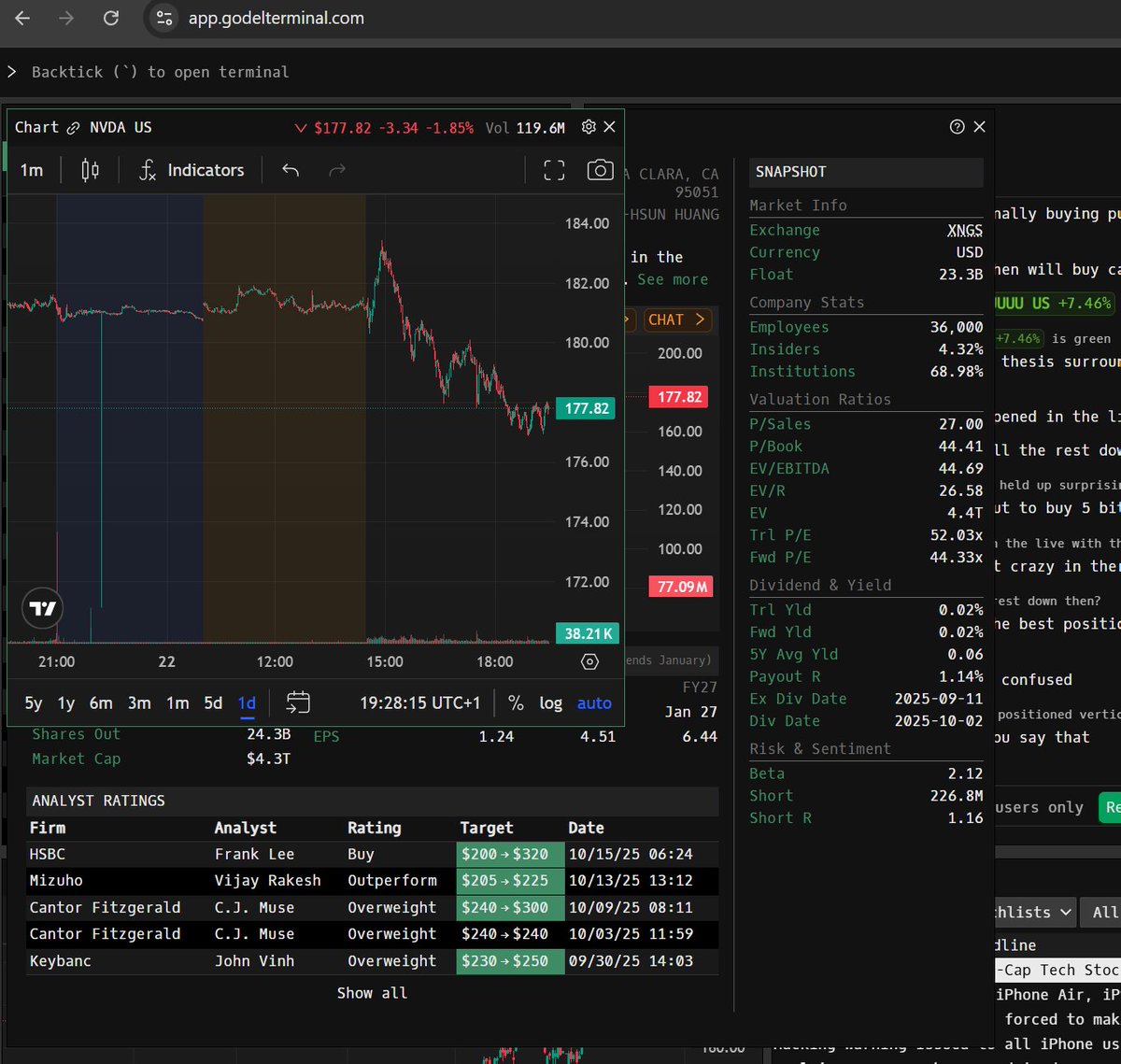1121x1064 pixels.
Task: Open timezone menu at 19:28:15 UTC+1
Action: point(419,703)
